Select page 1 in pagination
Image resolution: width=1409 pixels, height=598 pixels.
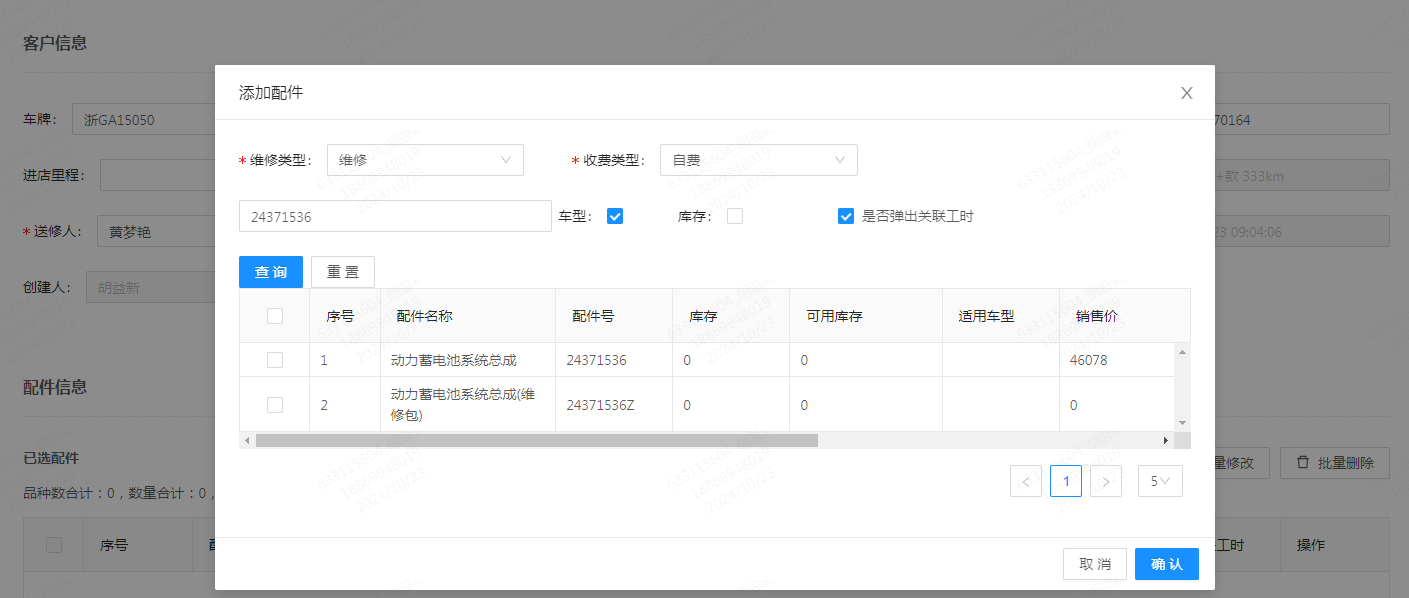coord(1066,481)
